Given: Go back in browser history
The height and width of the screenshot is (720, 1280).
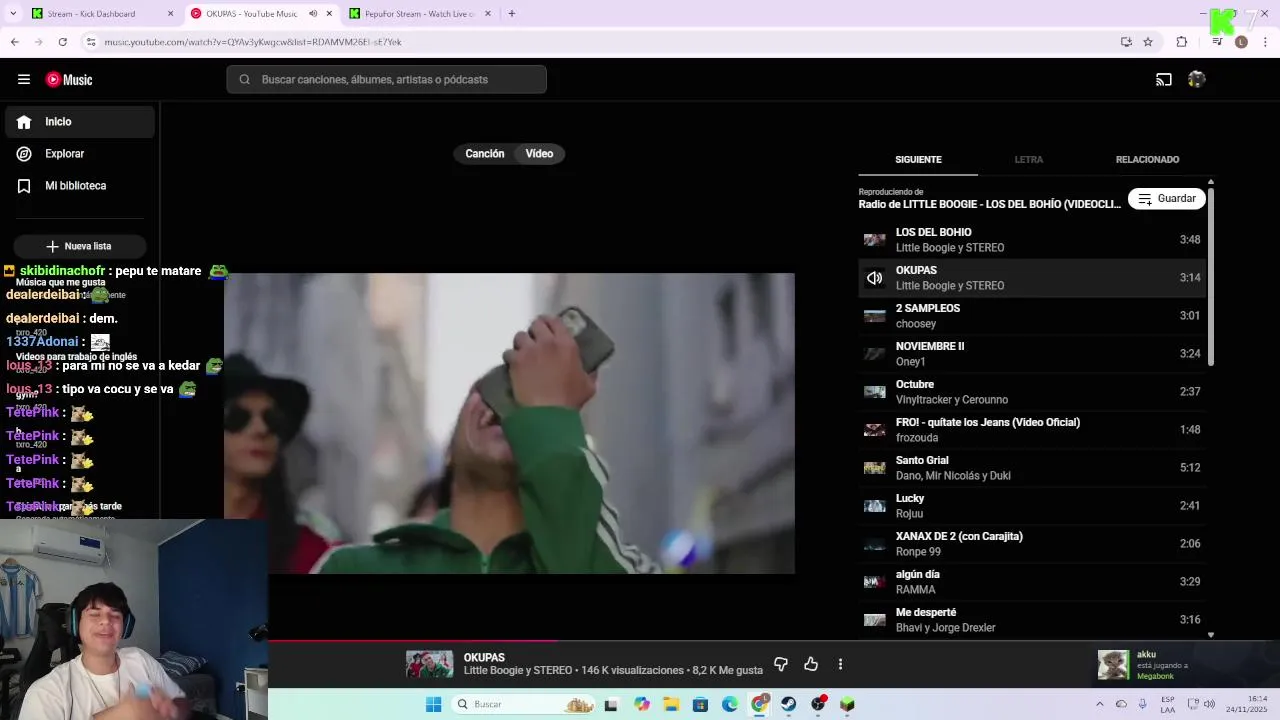Looking at the screenshot, I should [x=14, y=42].
